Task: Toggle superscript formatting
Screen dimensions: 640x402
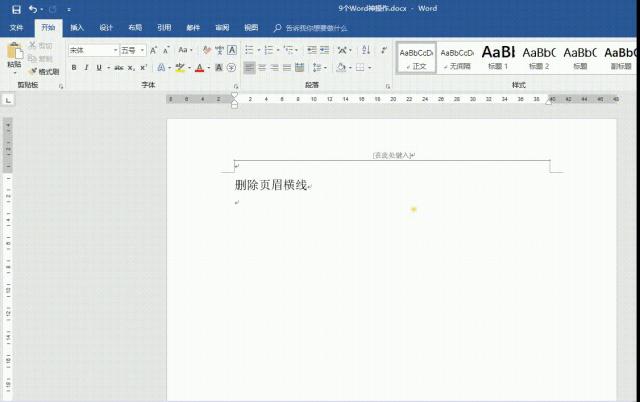Action: tap(143, 68)
